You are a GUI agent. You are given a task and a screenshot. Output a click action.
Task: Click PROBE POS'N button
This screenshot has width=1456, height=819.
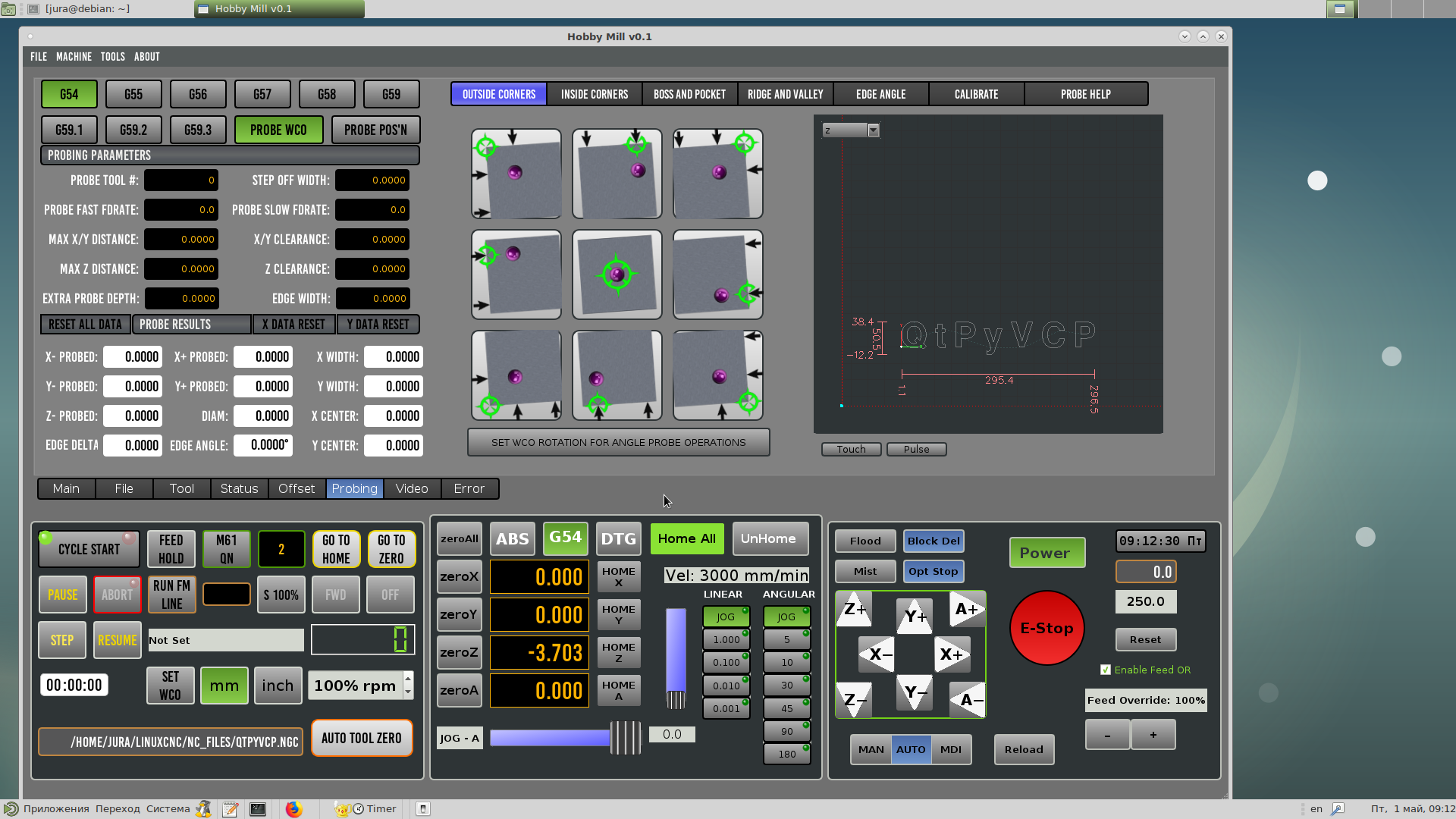point(375,130)
